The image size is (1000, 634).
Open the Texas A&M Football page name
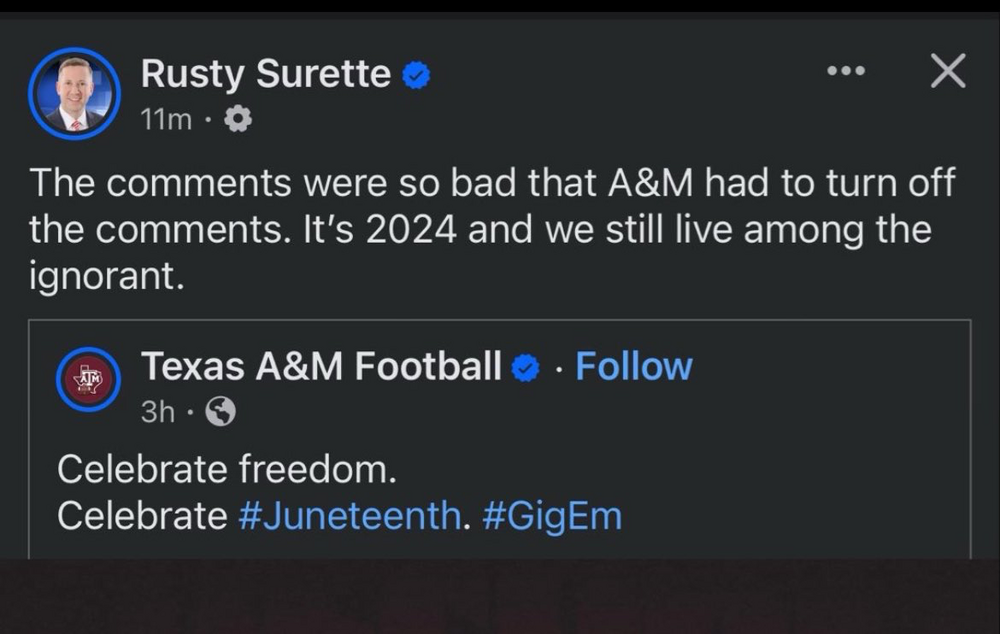(321, 367)
